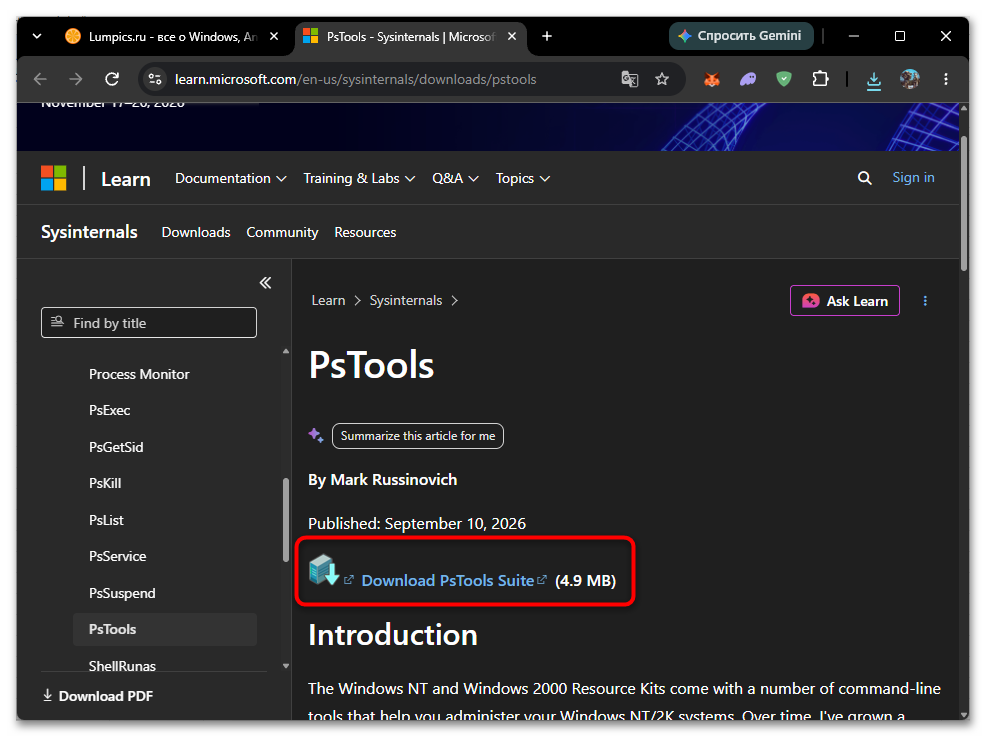Click the Download PDF button
This screenshot has height=737, width=986.
point(98,696)
